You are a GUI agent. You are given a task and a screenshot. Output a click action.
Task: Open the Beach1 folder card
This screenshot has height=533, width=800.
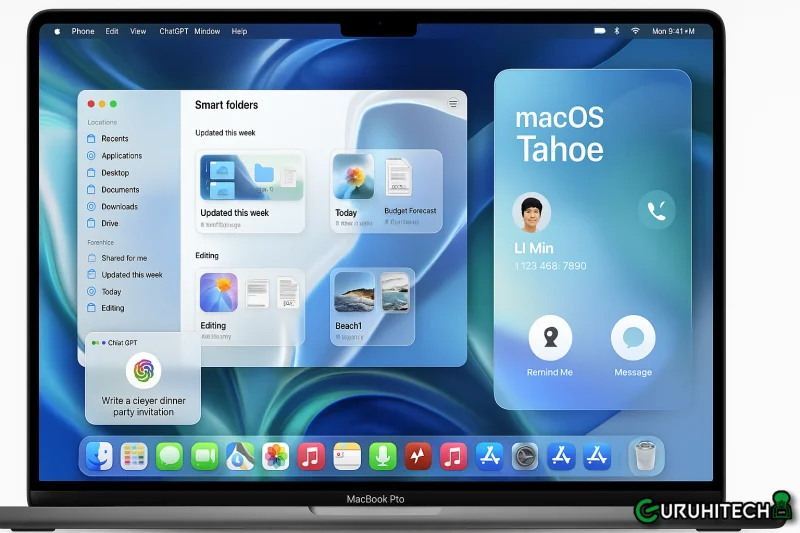372,307
